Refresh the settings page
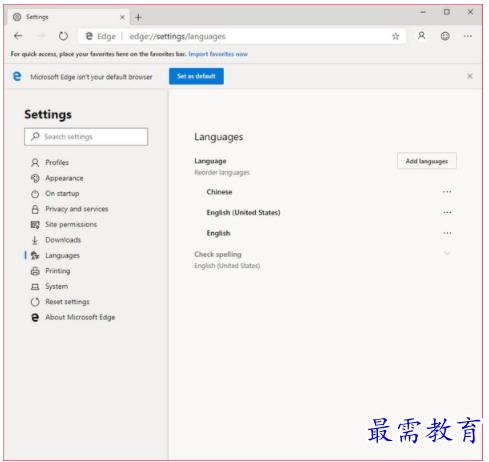Screen dimensions: 489x462 tap(63, 36)
